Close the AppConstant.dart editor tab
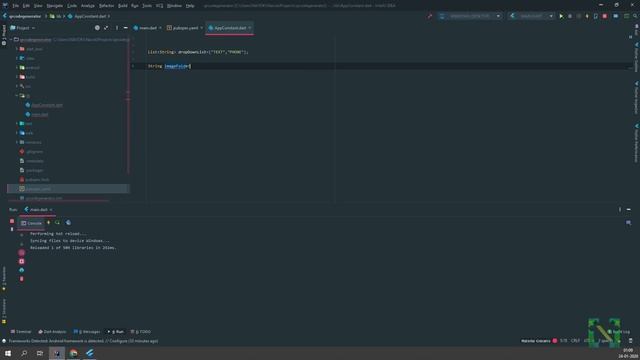 point(250,28)
